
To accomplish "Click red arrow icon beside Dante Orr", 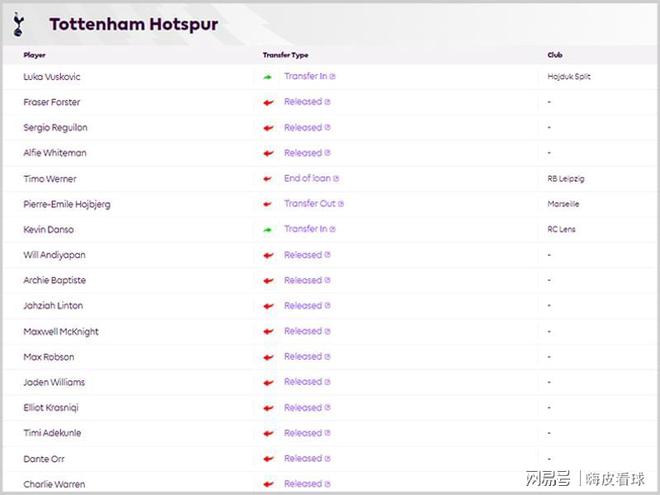I will 267,459.
